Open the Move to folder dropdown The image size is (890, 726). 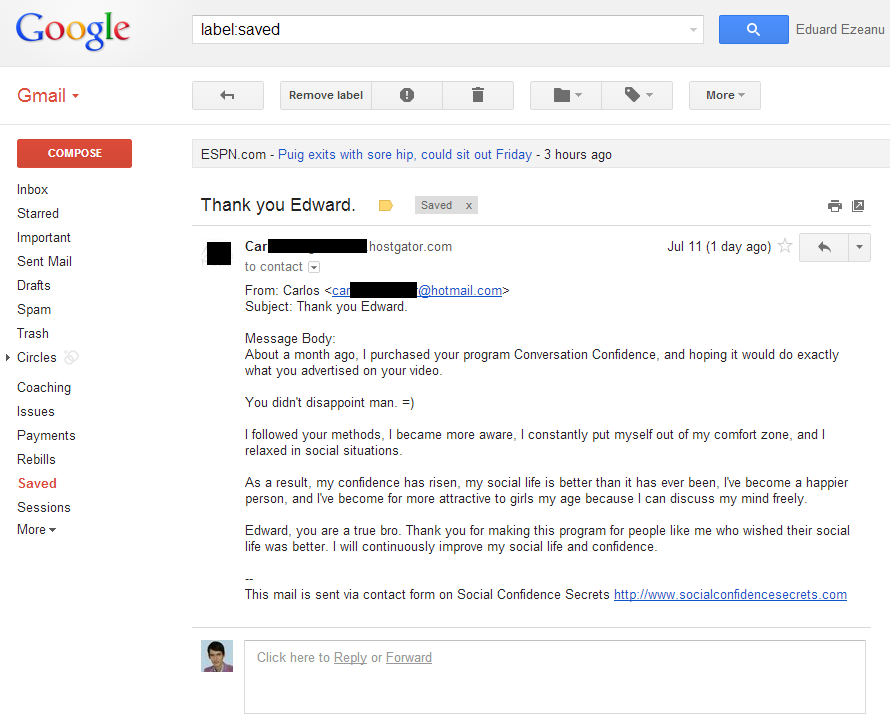point(566,95)
